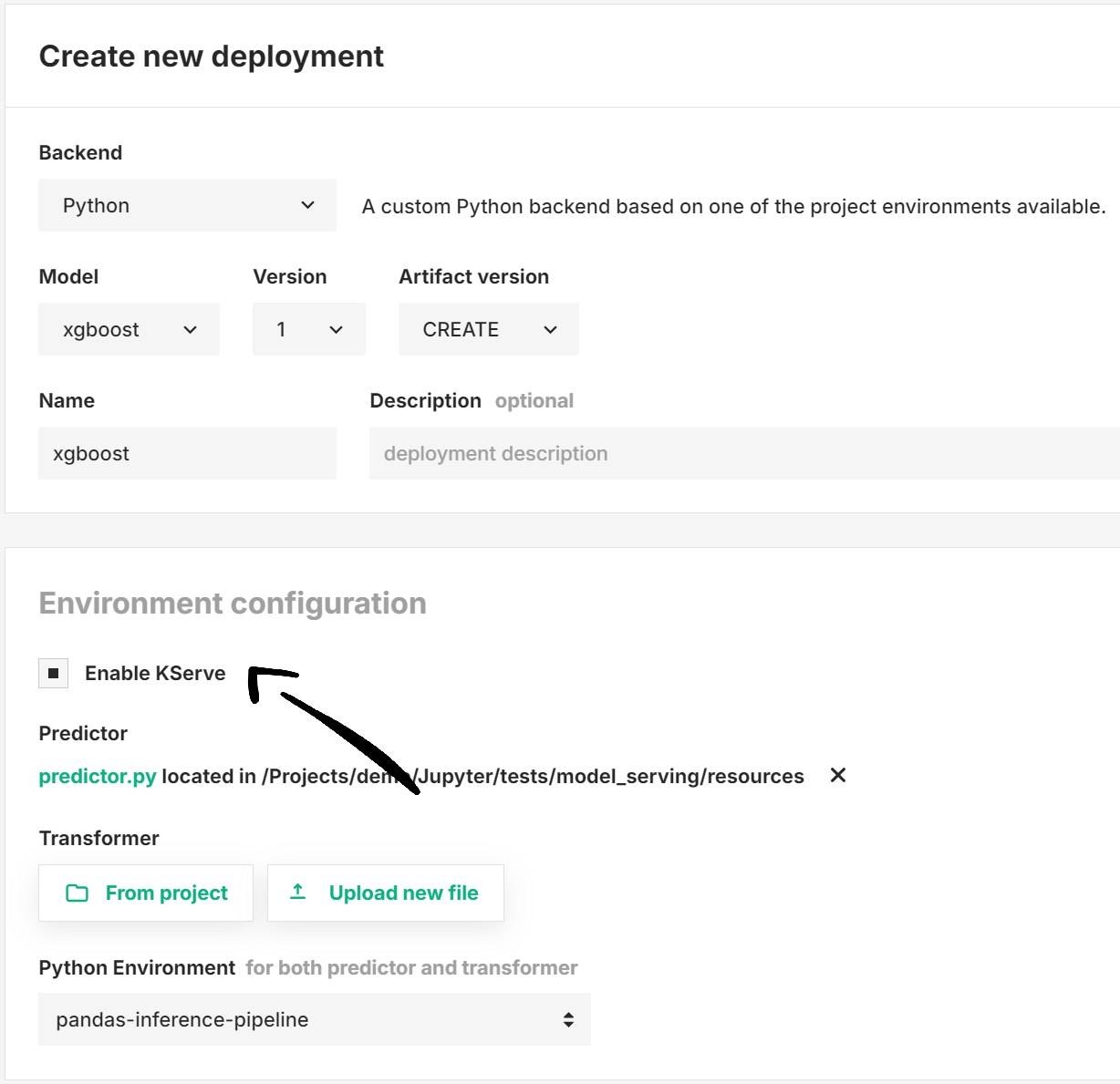Open predictor.py file link
Viewport: 1120px width, 1084px height.
[97, 776]
